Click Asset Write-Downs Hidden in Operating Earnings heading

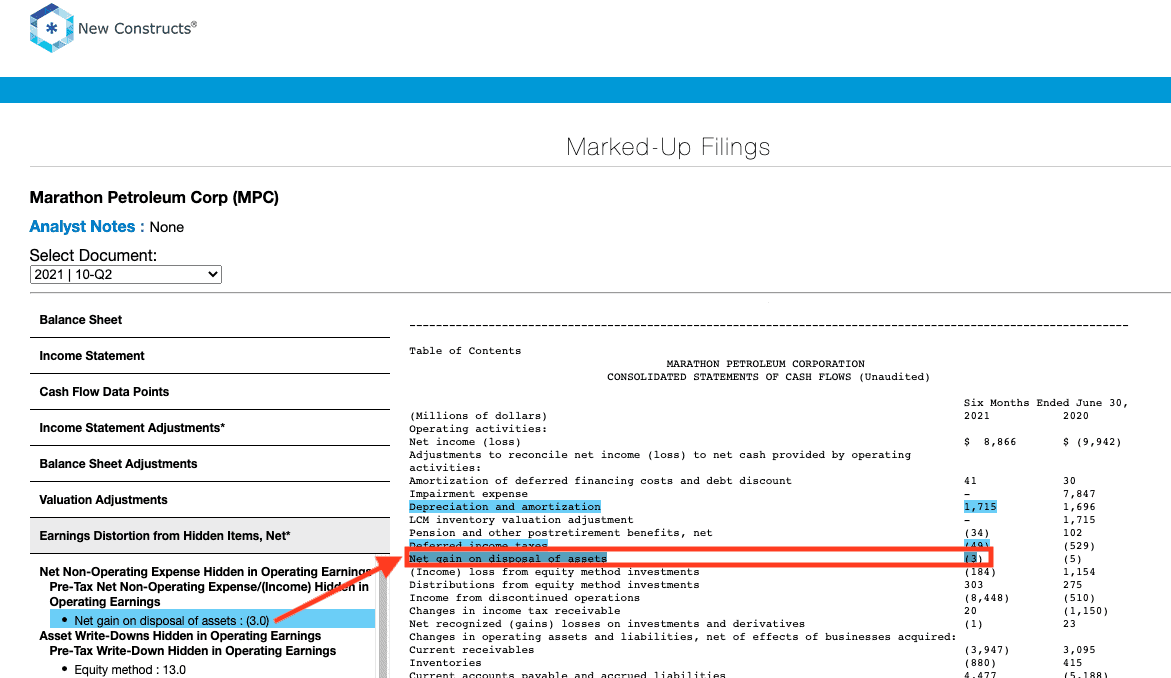pyautogui.click(x=180, y=636)
